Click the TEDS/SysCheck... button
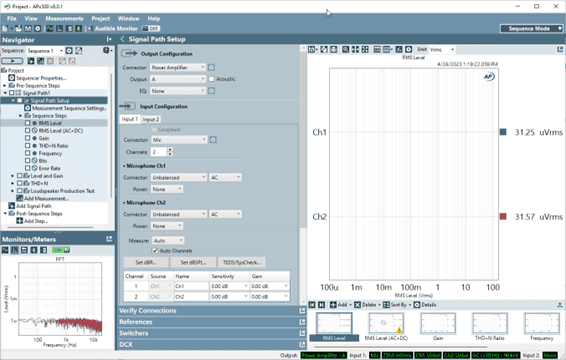 click(x=241, y=263)
